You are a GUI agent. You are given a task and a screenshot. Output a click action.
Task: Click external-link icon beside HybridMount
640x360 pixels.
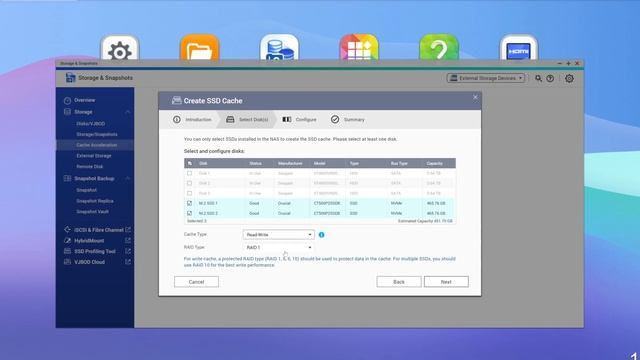(x=128, y=240)
